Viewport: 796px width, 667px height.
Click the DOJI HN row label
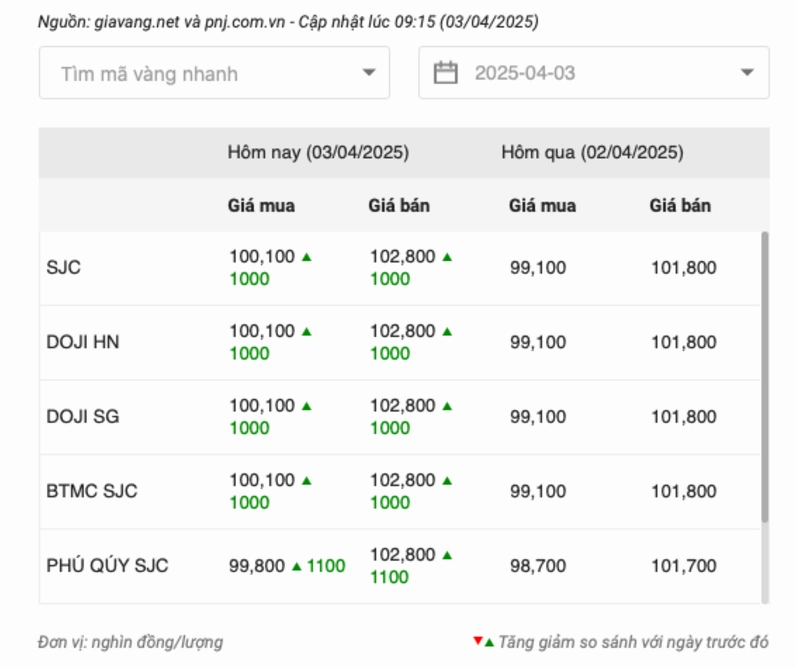pyautogui.click(x=83, y=342)
